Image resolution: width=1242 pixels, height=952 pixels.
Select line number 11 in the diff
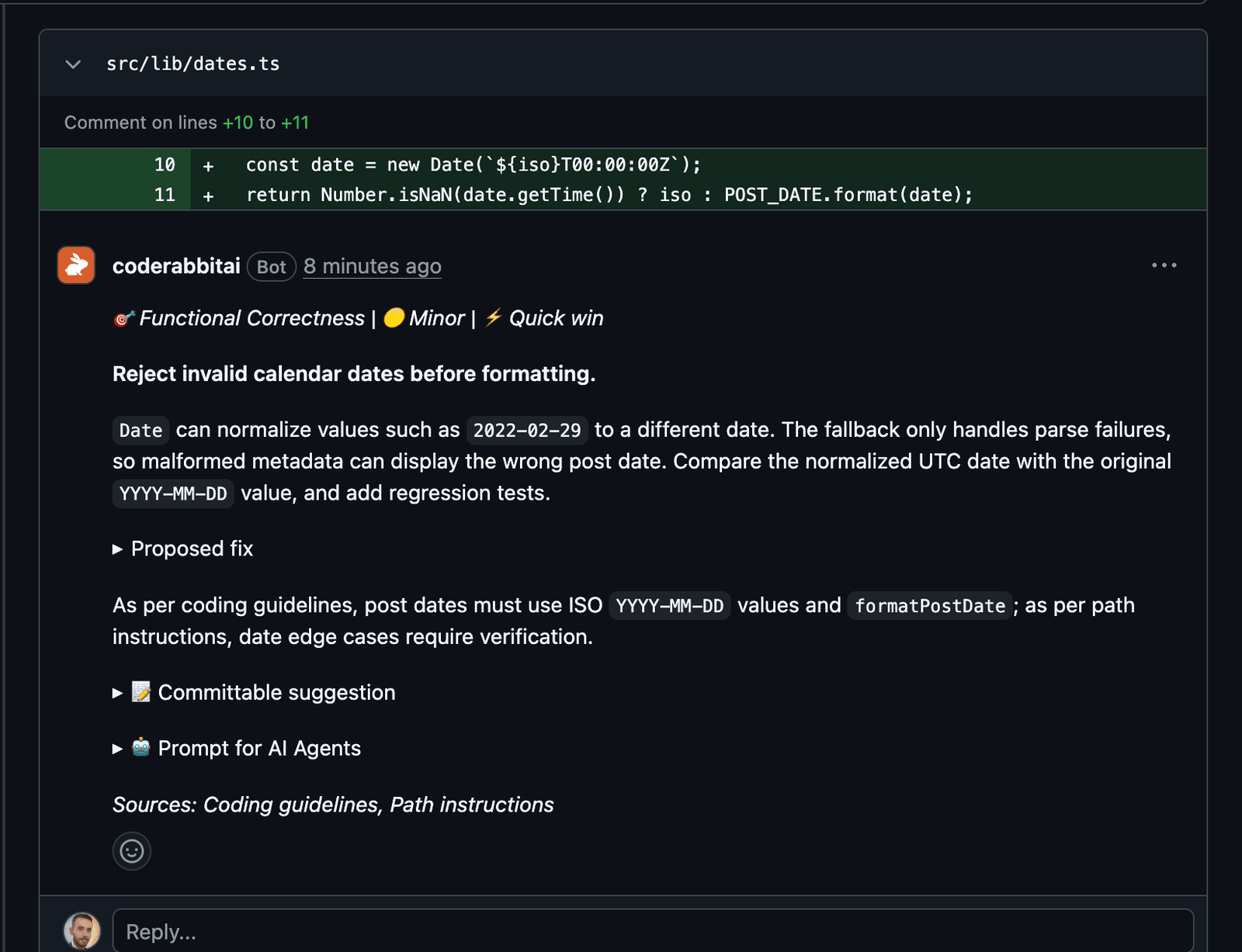click(x=165, y=195)
